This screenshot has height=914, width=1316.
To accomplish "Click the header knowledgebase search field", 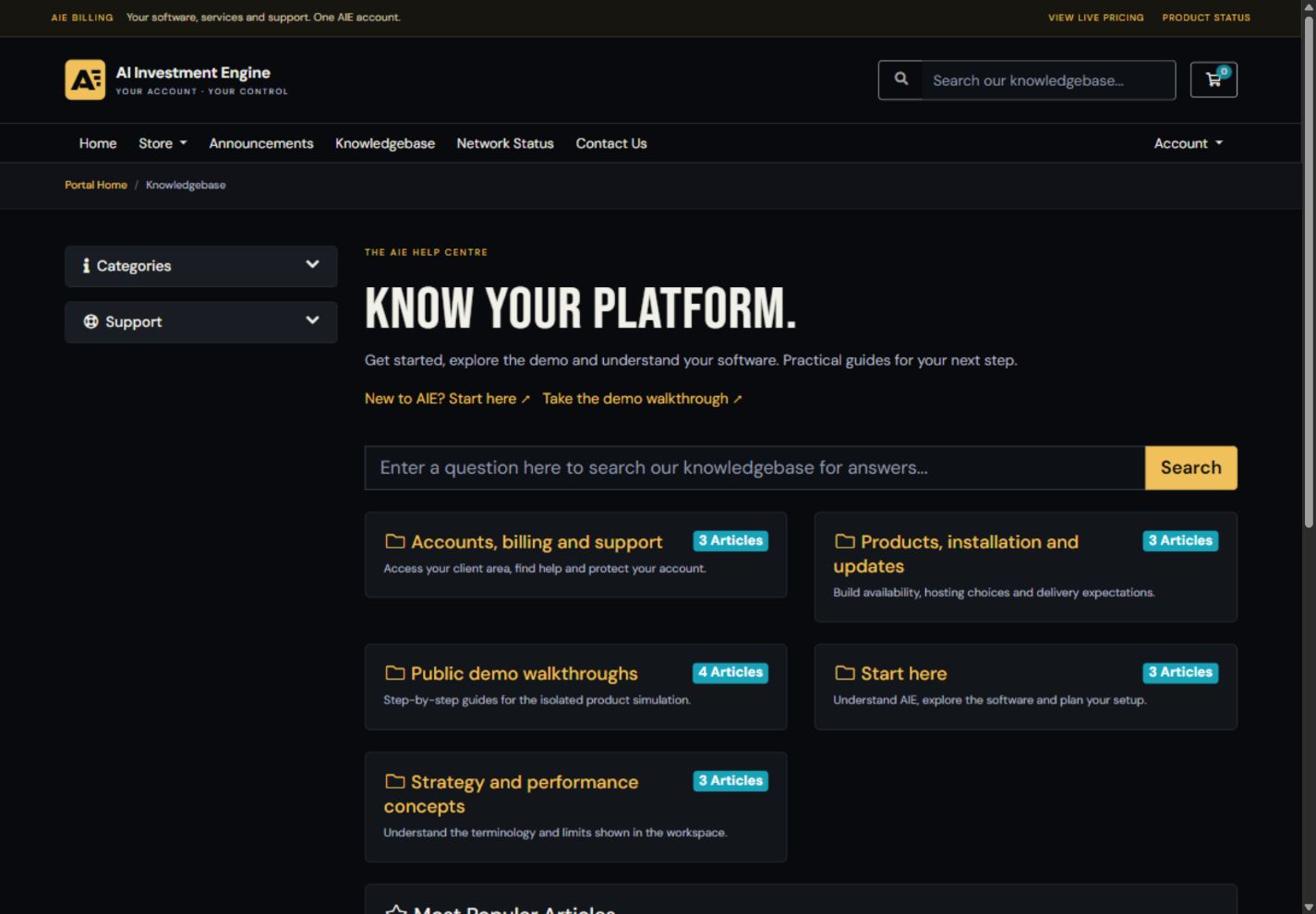I will [1048, 80].
